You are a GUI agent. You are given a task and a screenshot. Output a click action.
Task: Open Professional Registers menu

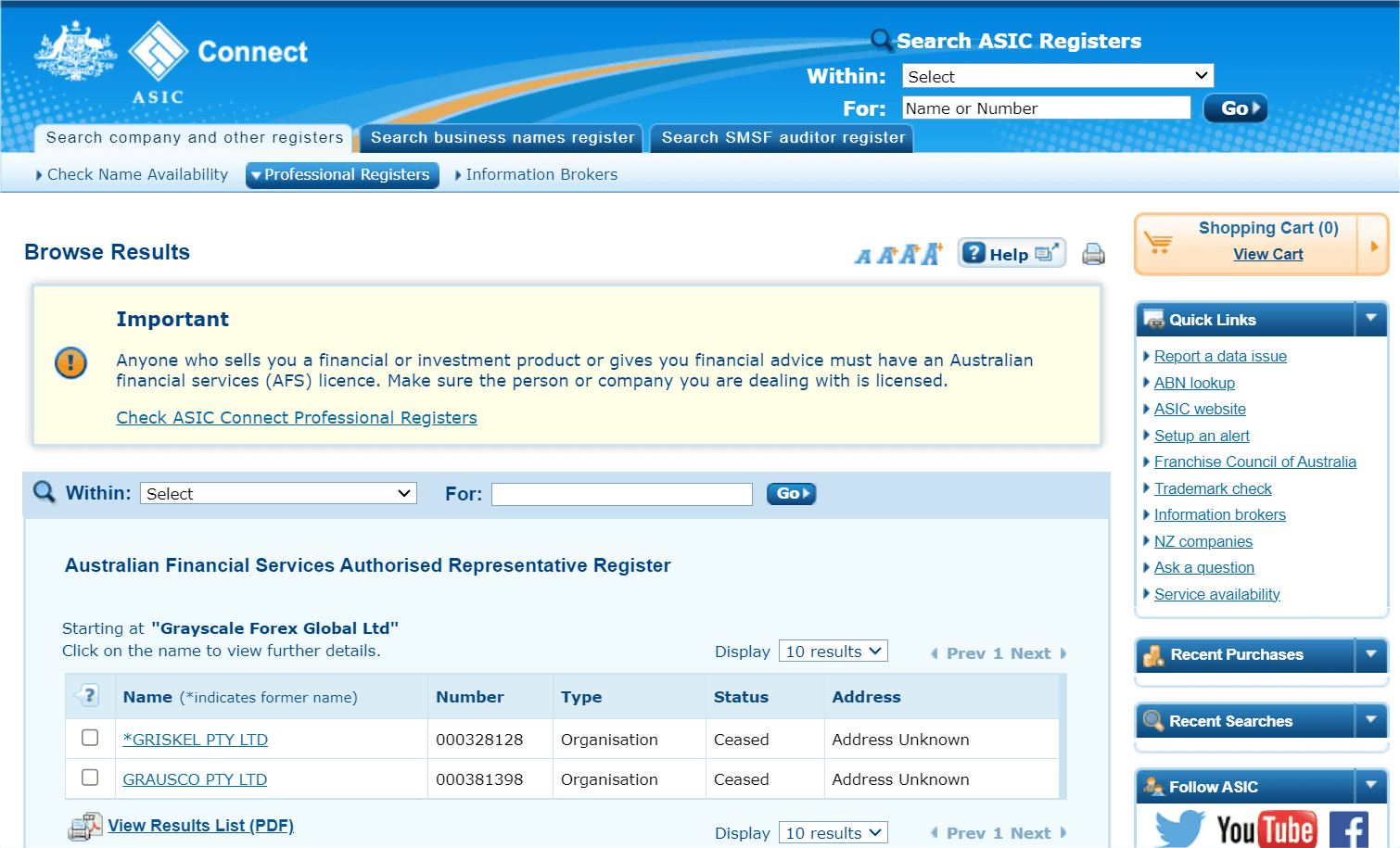[342, 174]
